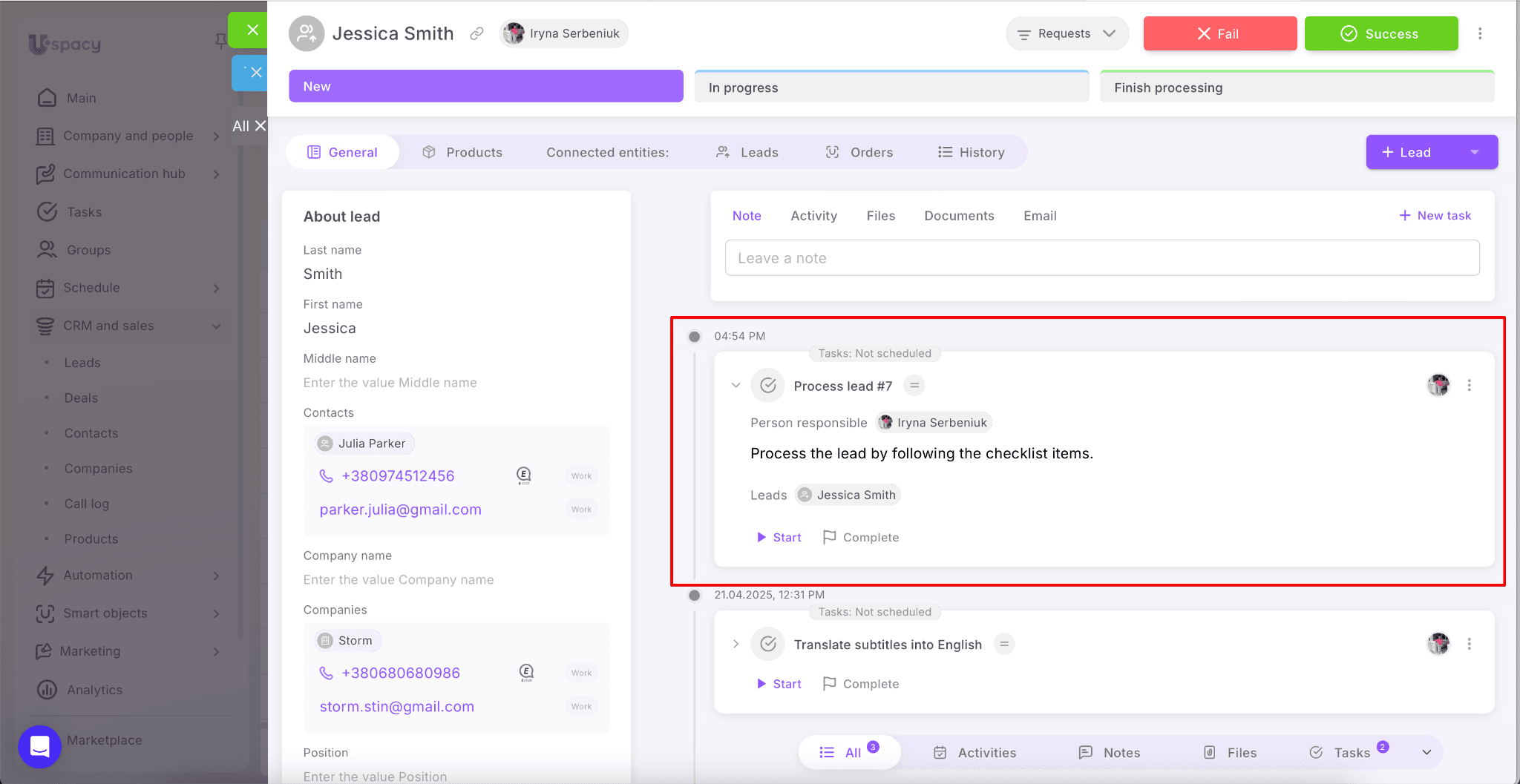
Task: Click the phone icon for +380974512456
Action: 326,476
